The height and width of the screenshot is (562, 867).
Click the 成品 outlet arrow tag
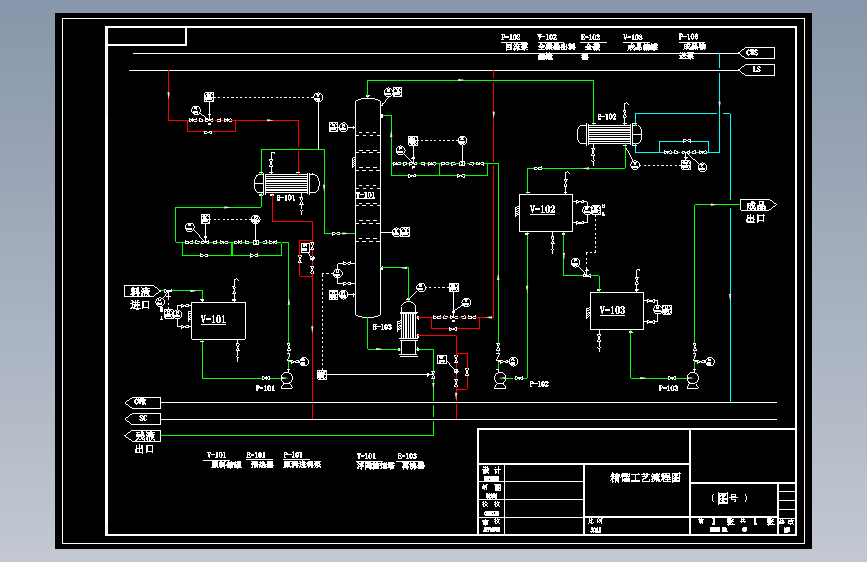click(x=758, y=205)
